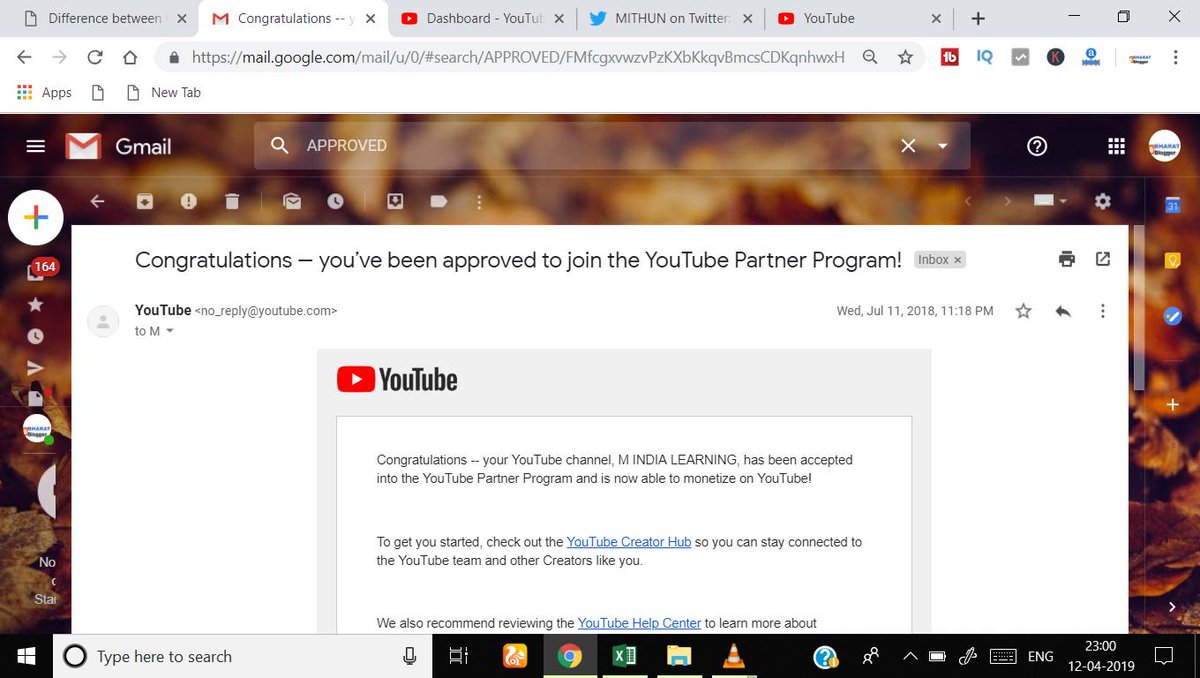Open File Explorer from the taskbar

point(679,656)
